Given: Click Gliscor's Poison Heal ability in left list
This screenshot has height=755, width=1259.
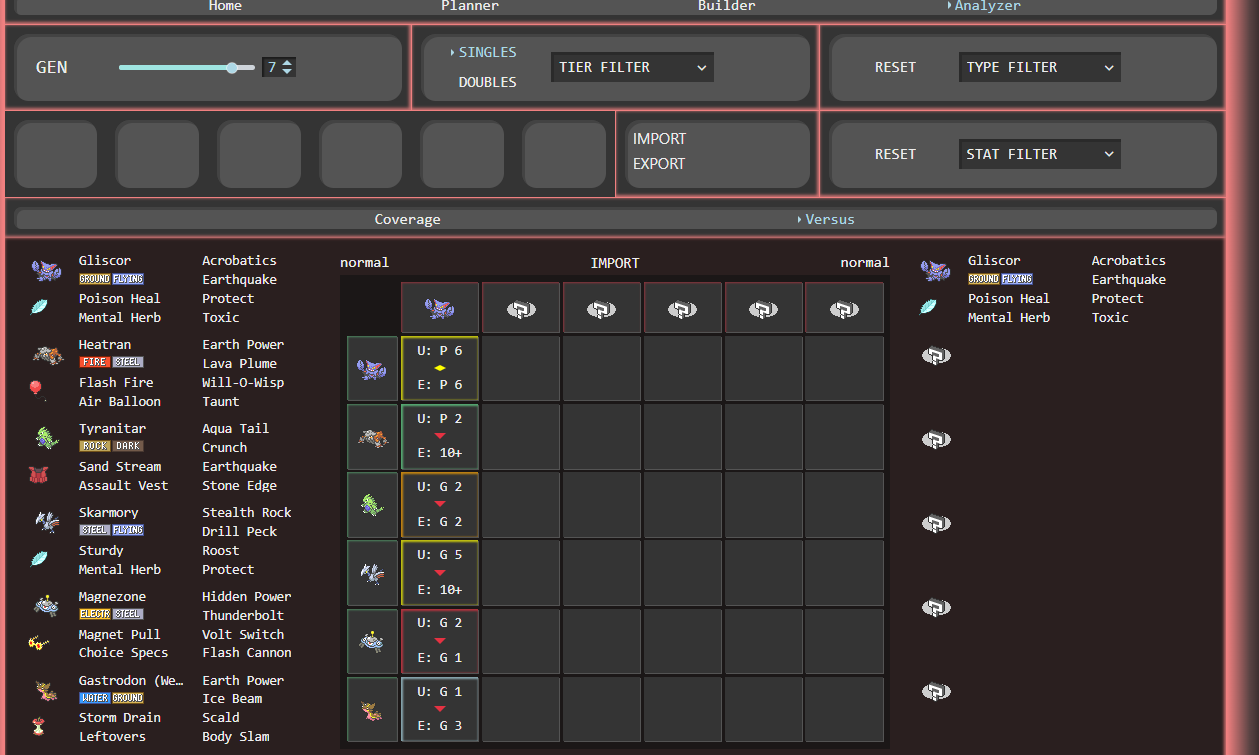Looking at the screenshot, I should [x=120, y=298].
